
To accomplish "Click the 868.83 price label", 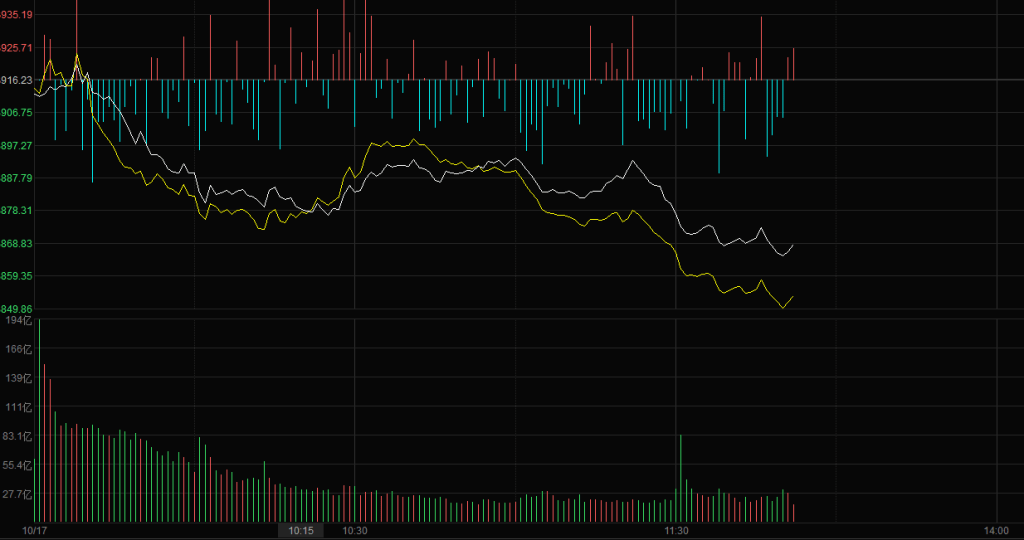I will tap(17, 244).
